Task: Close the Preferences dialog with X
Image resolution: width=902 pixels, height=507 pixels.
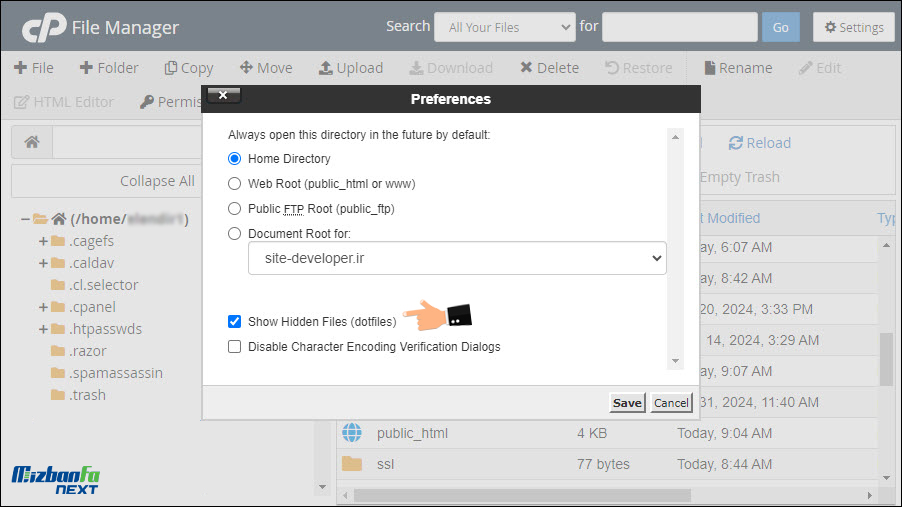Action: tap(223, 95)
